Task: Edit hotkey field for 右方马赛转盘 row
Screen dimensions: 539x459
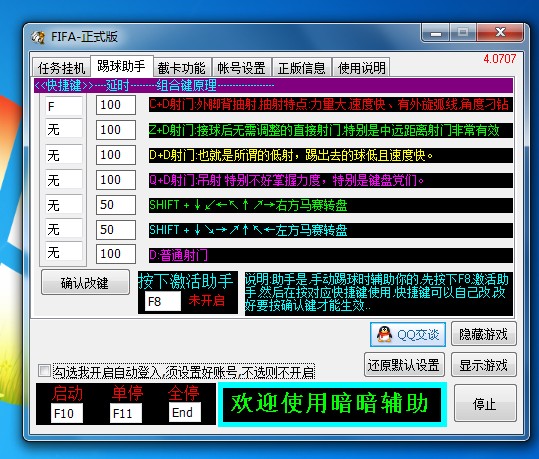Action: tap(64, 205)
